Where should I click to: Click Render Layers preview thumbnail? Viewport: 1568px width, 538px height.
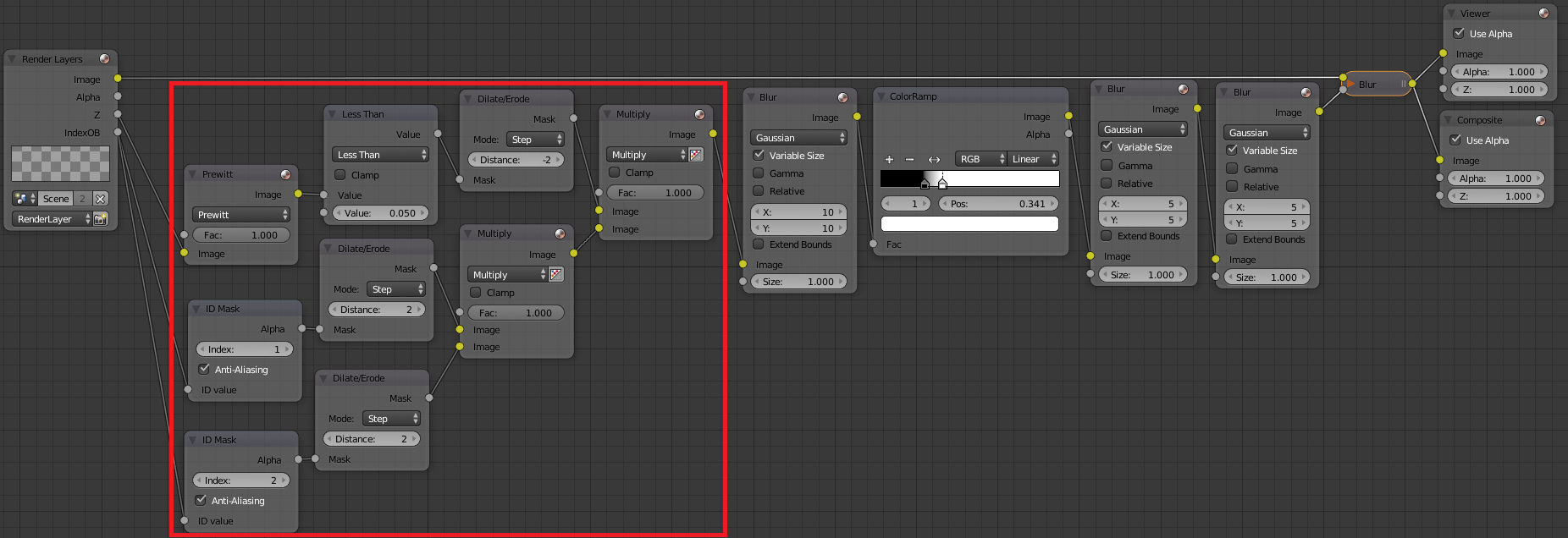click(60, 163)
